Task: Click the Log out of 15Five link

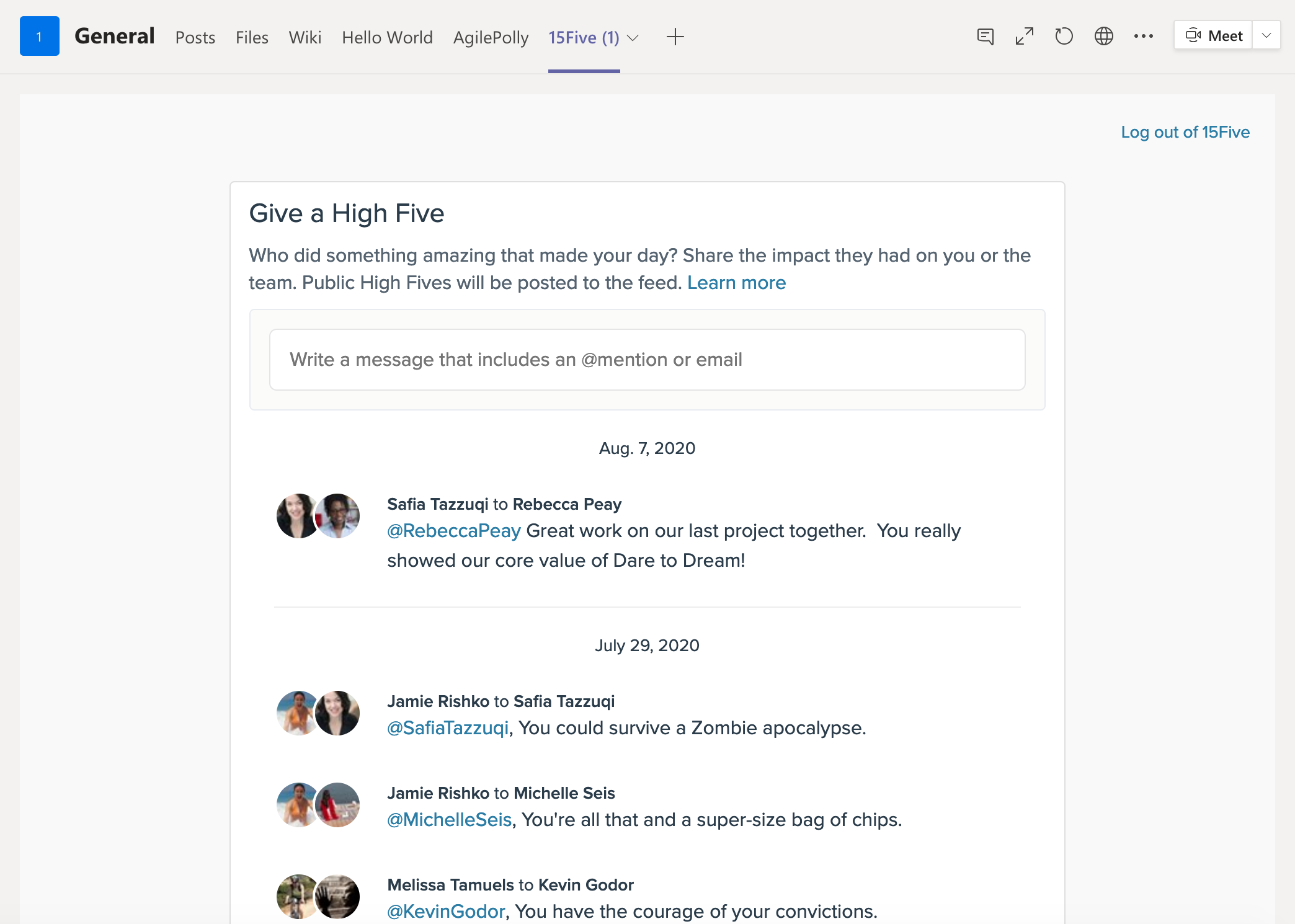Action: (1184, 131)
